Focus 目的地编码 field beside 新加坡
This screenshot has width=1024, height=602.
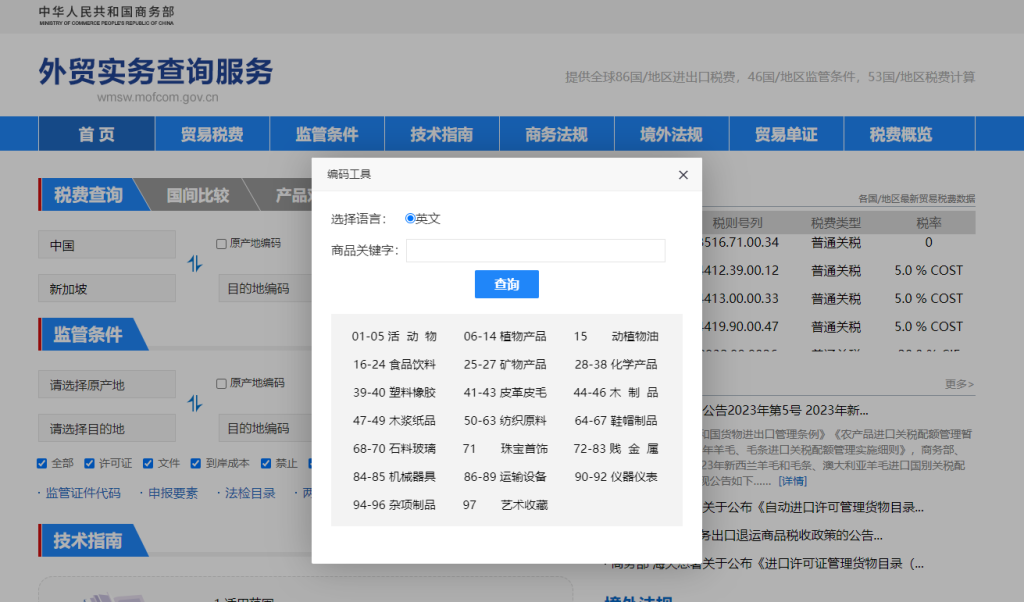(265, 288)
